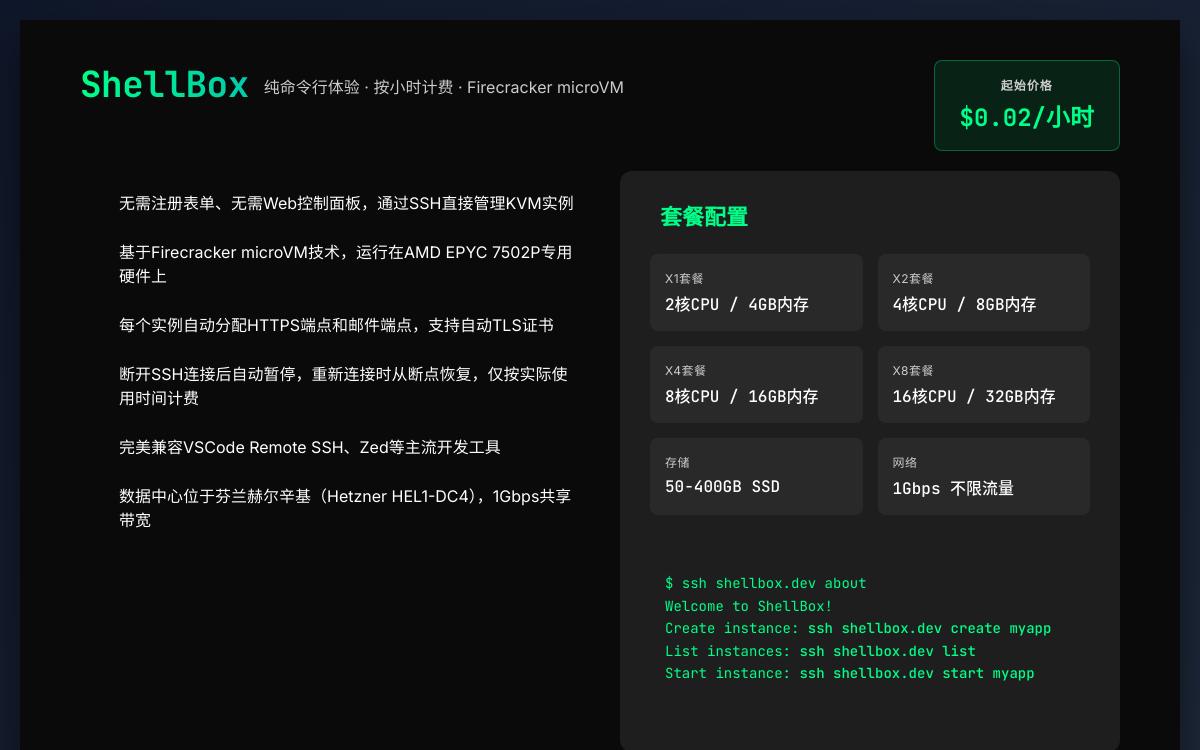
Task: Click the 存储 SSD card
Action: [x=756, y=476]
